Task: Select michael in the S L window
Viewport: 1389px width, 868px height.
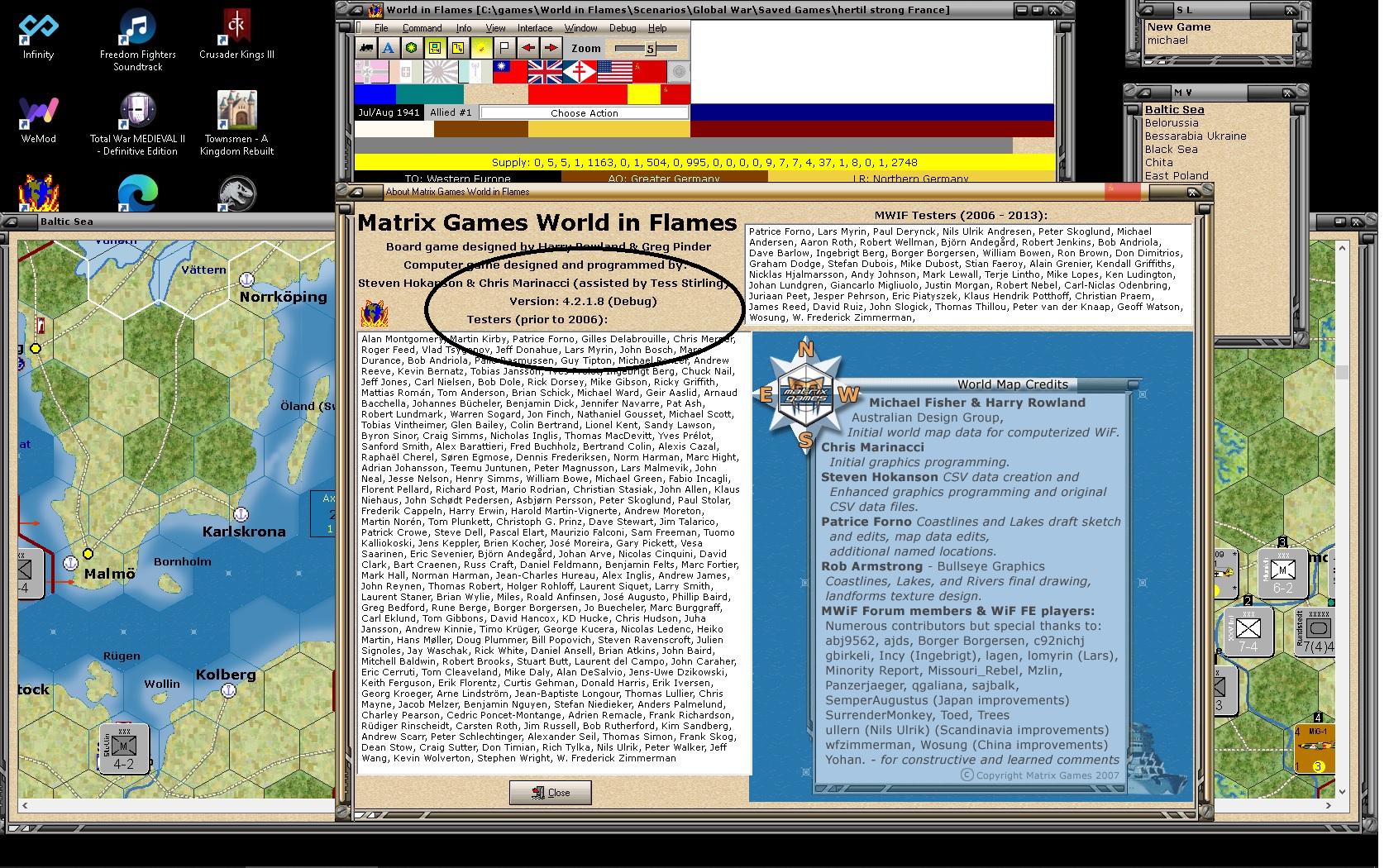Action: click(x=1167, y=41)
